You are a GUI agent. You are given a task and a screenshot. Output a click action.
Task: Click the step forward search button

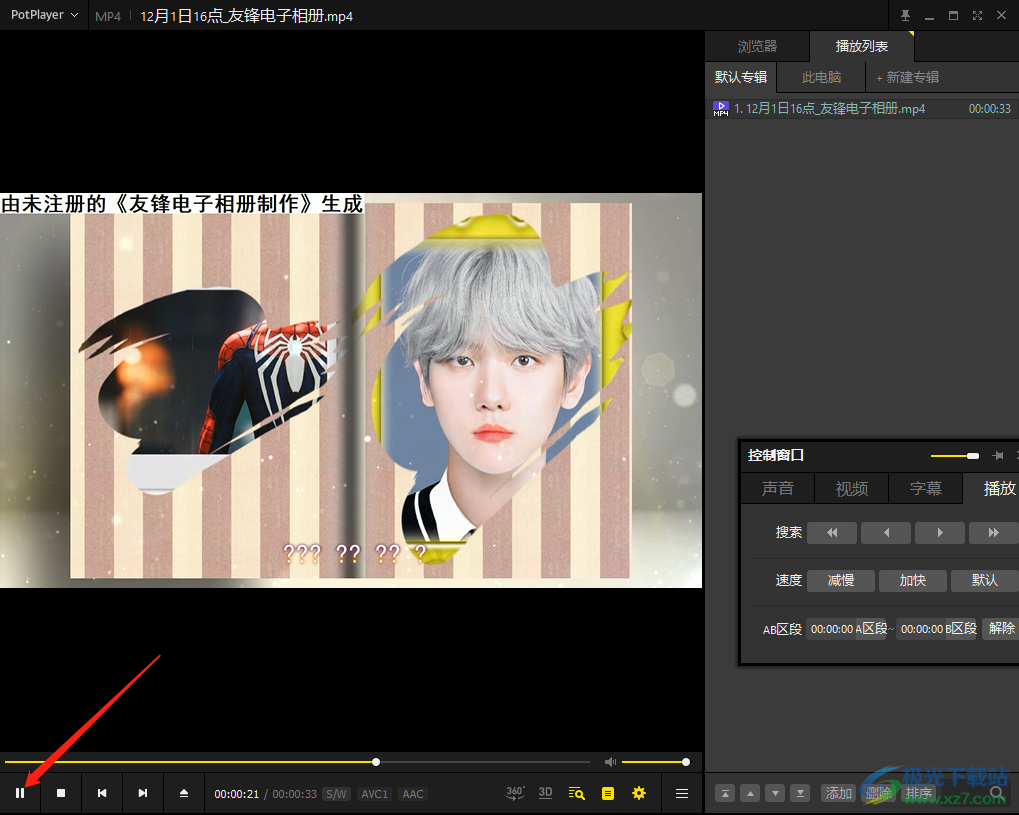[940, 532]
